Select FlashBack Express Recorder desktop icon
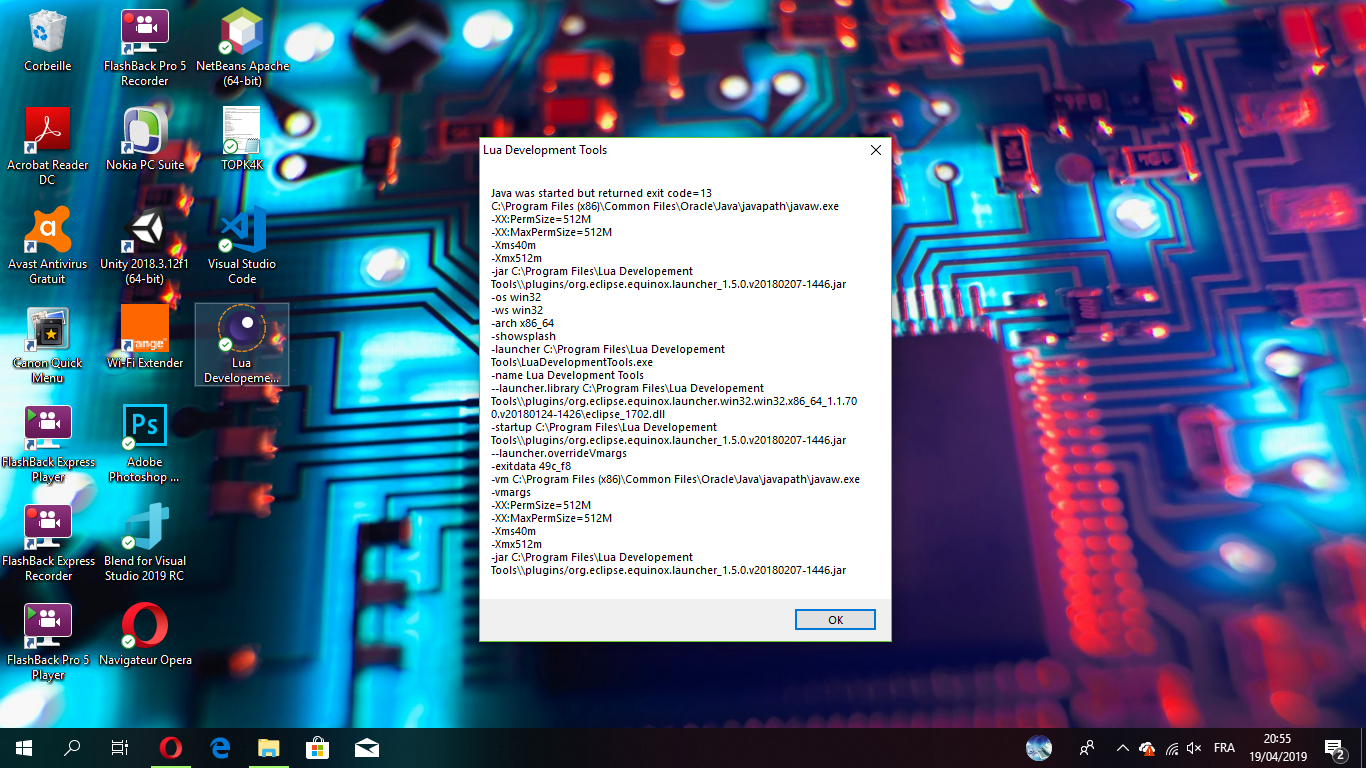The image size is (1366, 768). pyautogui.click(x=48, y=543)
